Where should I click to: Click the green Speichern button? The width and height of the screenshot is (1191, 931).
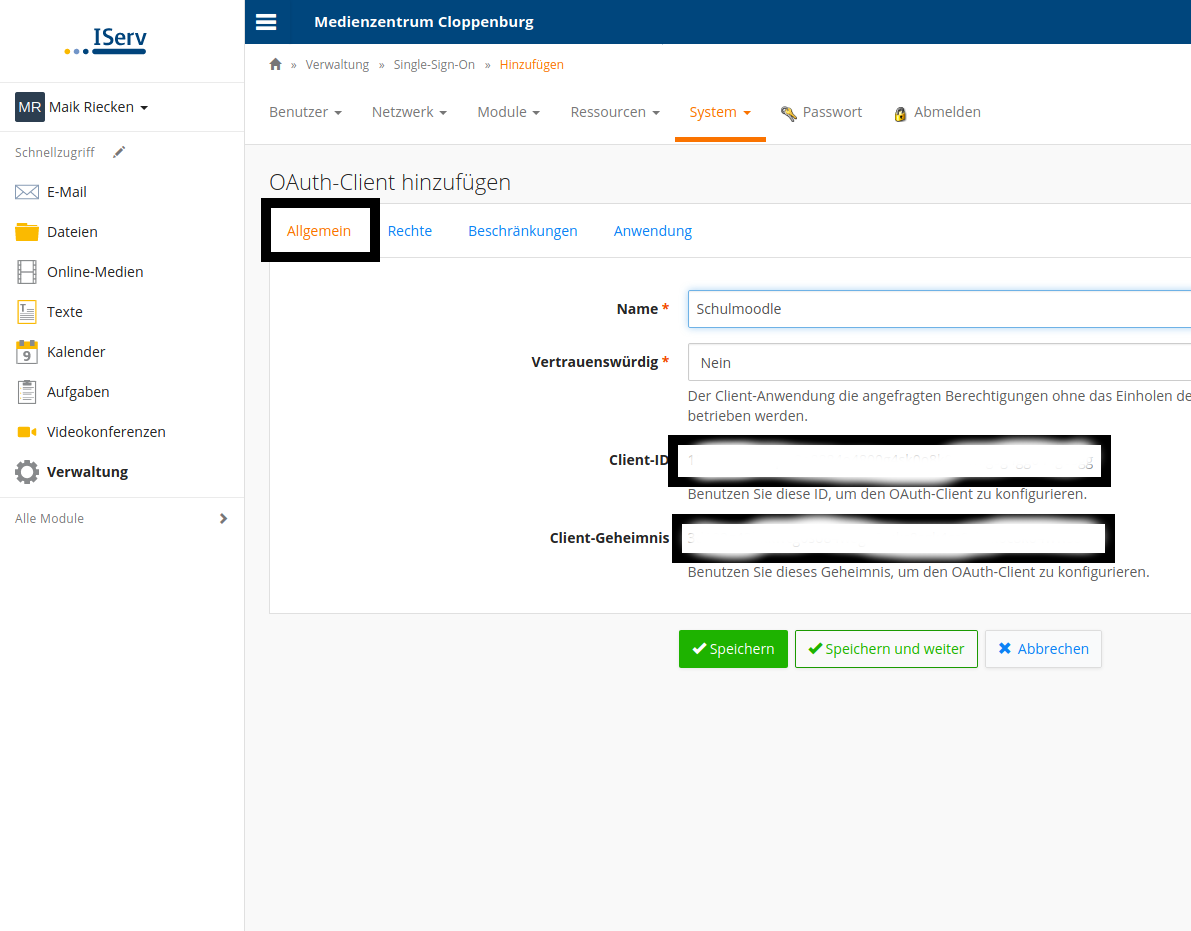[x=733, y=649]
